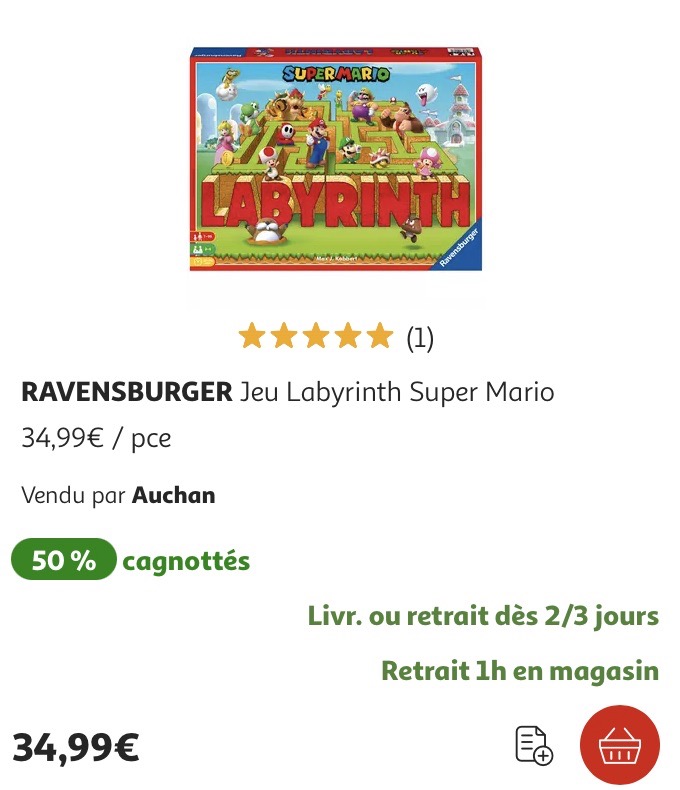Image resolution: width=680 pixels, height=790 pixels.
Task: Add product to shopping list
Action: click(x=534, y=745)
